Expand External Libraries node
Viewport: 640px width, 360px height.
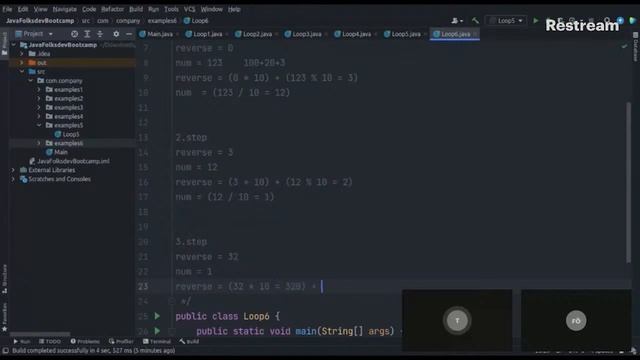[x=13, y=170]
